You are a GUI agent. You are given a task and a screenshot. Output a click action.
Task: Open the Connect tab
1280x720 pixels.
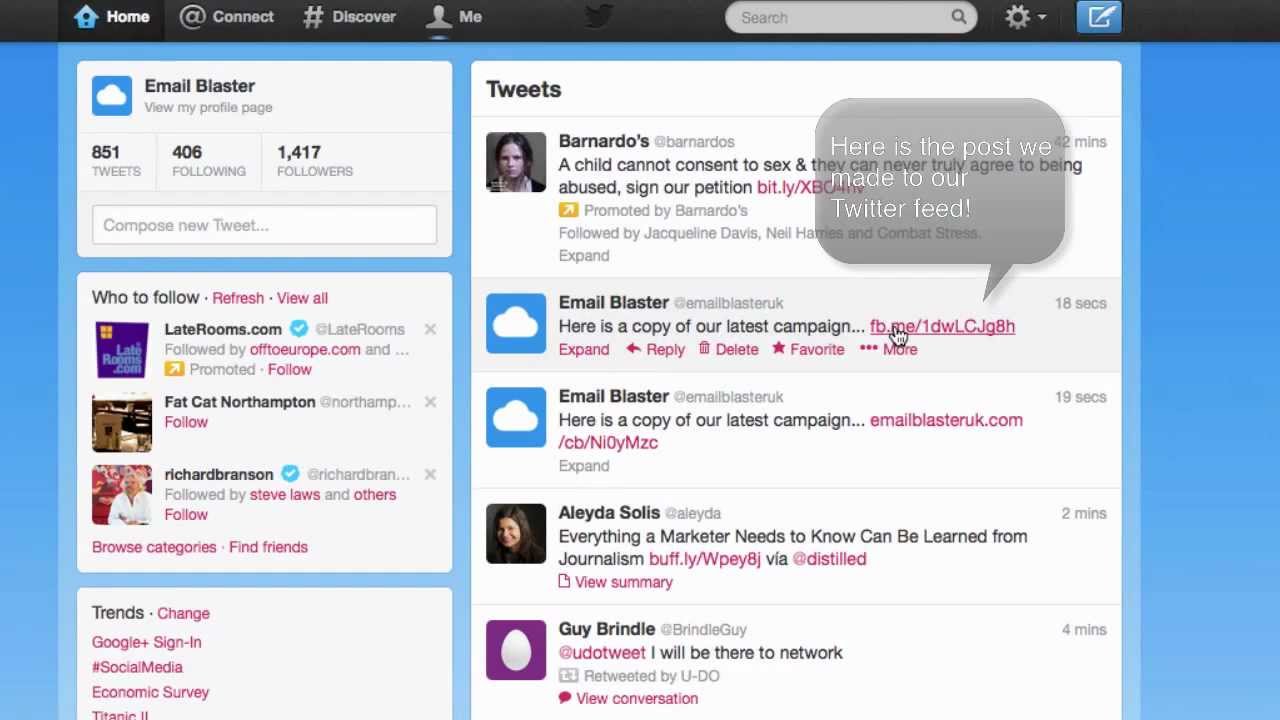(x=227, y=17)
